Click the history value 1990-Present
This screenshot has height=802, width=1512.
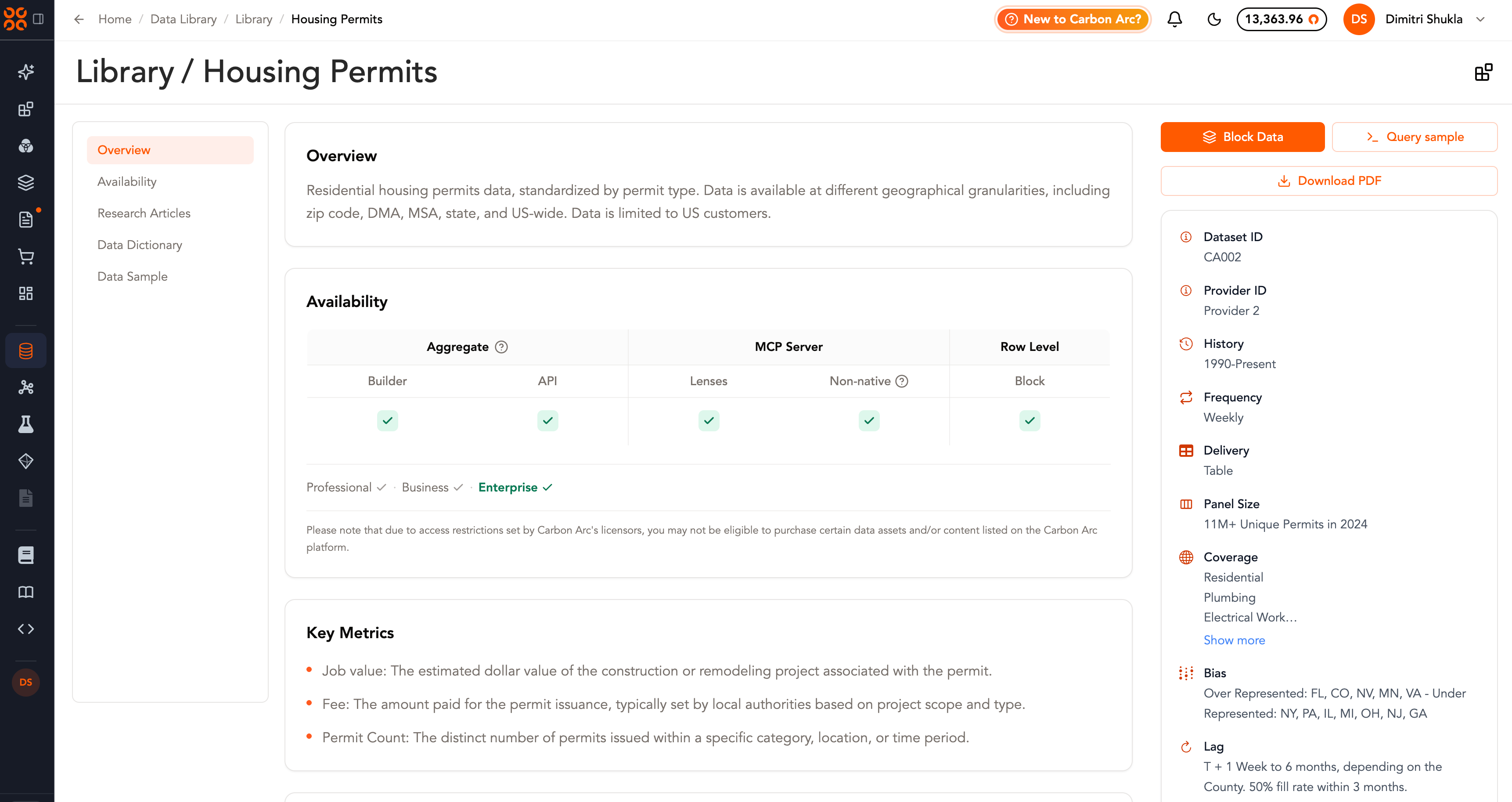1240,364
